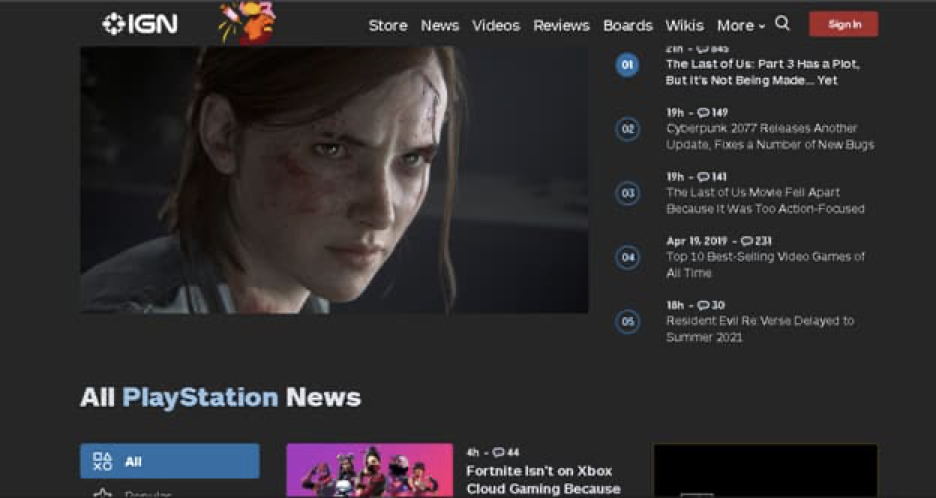The width and height of the screenshot is (936, 498).
Task: Open comments bubble showing 149
Action: click(x=713, y=112)
